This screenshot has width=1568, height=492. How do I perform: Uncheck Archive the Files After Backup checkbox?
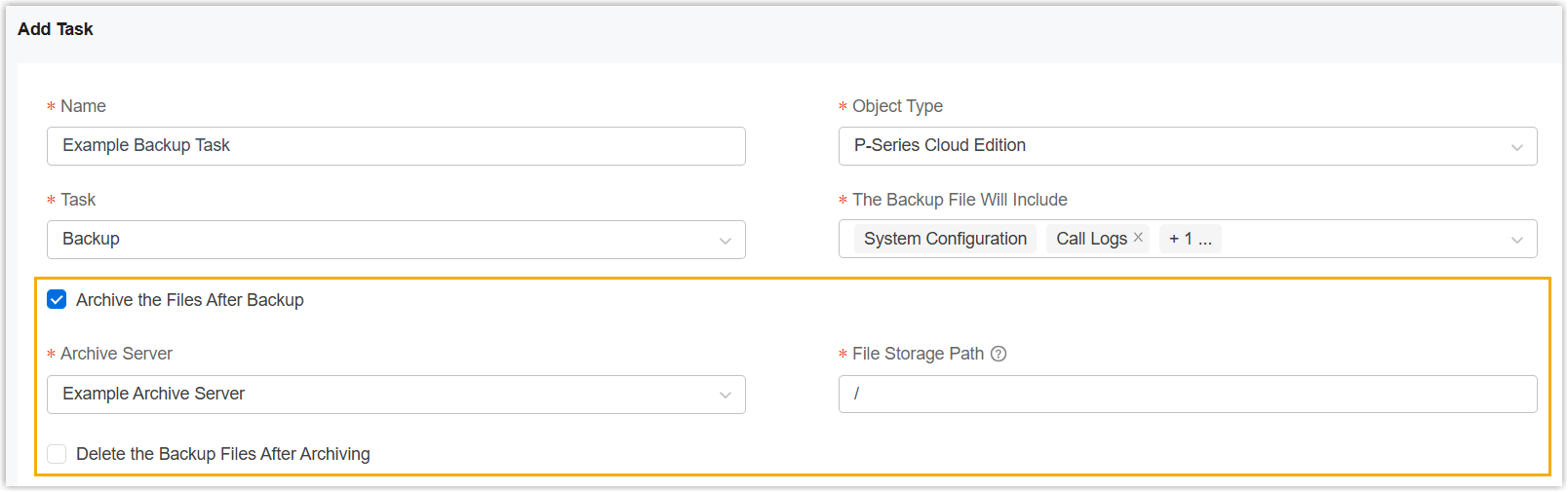point(57,300)
